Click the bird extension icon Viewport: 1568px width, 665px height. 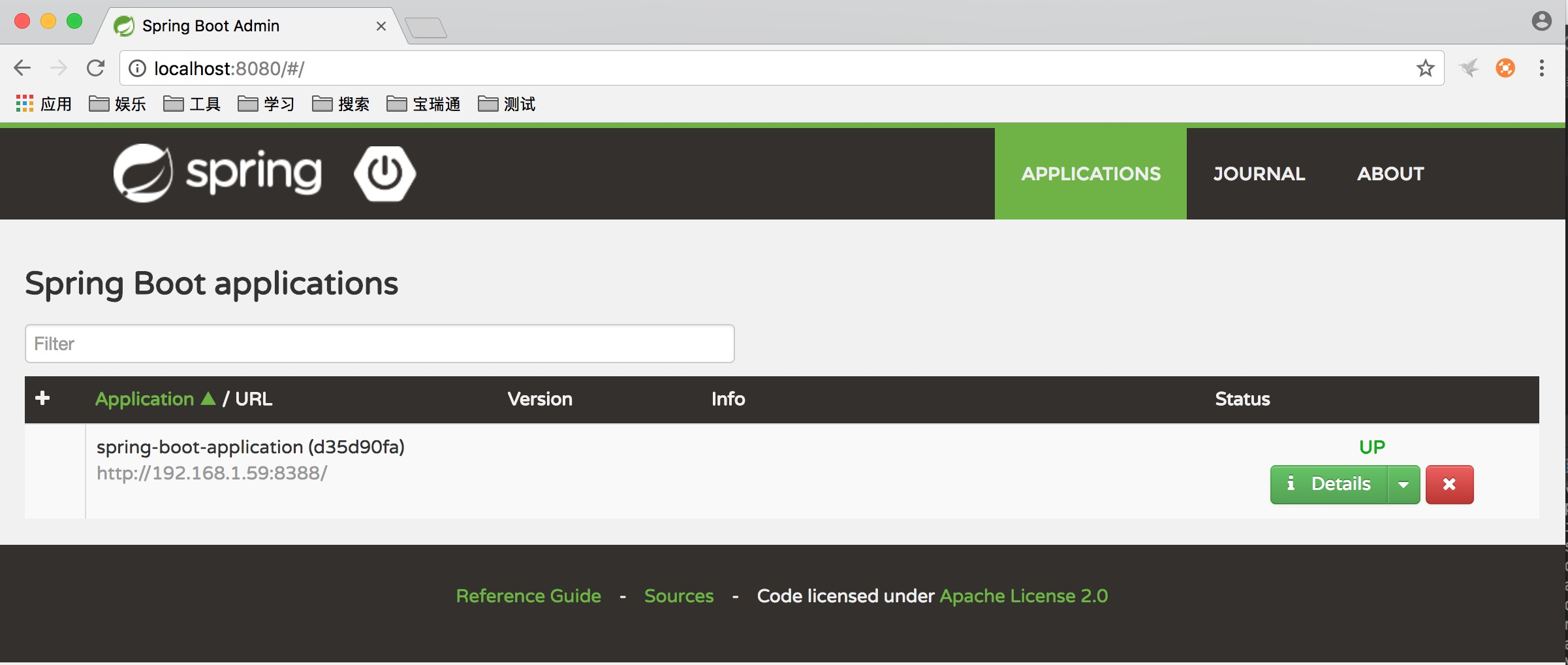pos(1469,68)
